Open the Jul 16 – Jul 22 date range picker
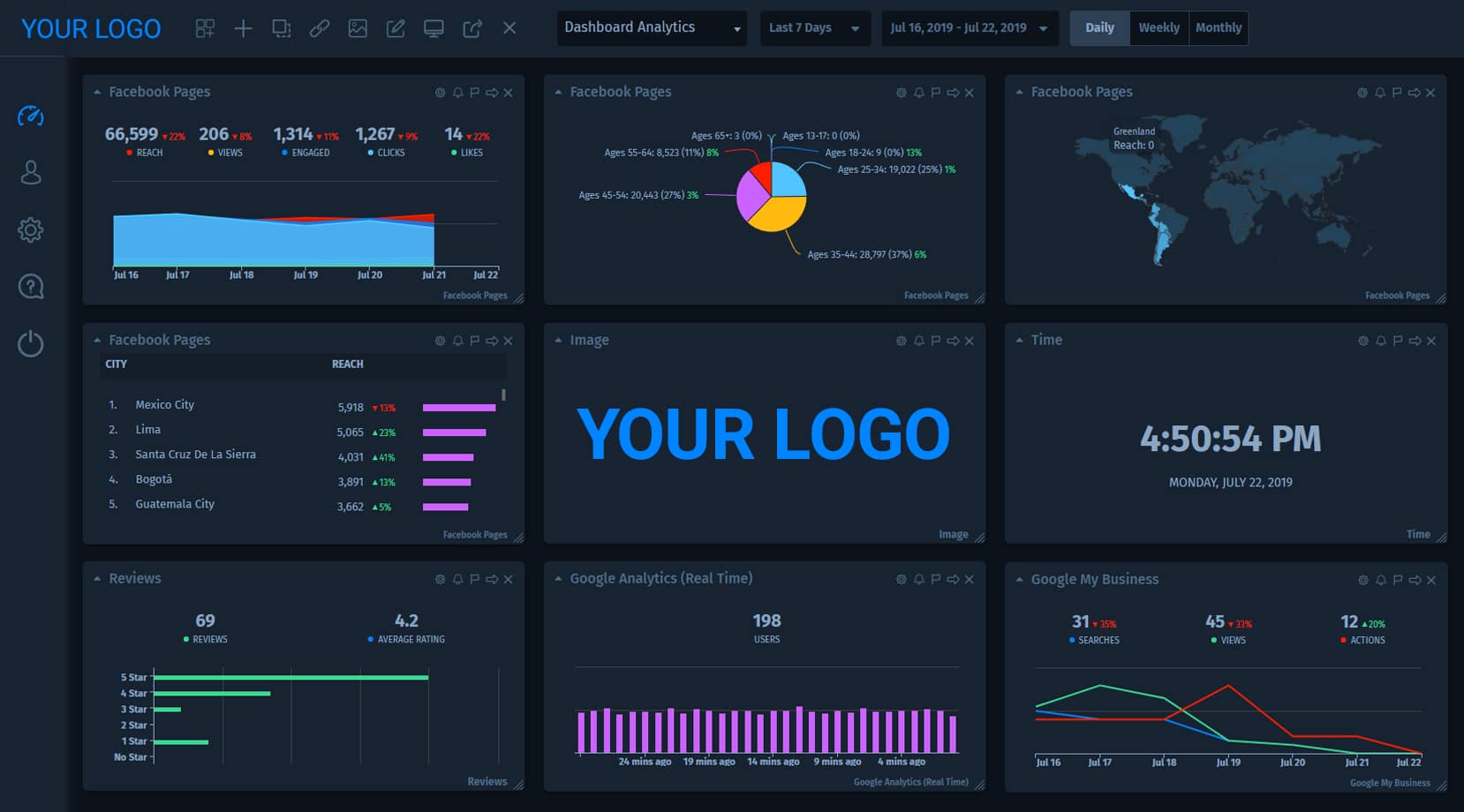The height and width of the screenshot is (812, 1464). (x=969, y=27)
